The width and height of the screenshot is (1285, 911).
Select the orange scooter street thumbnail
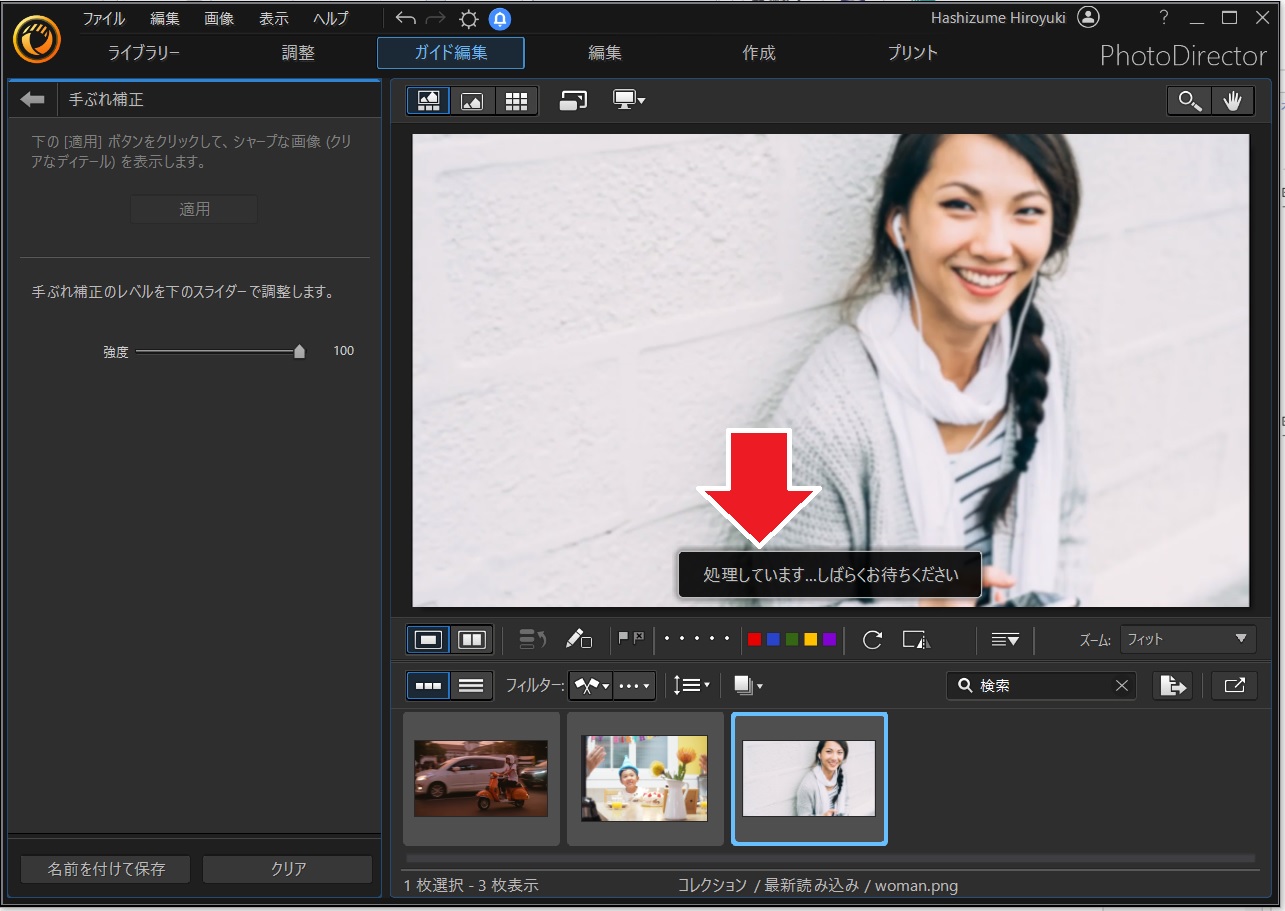point(481,778)
